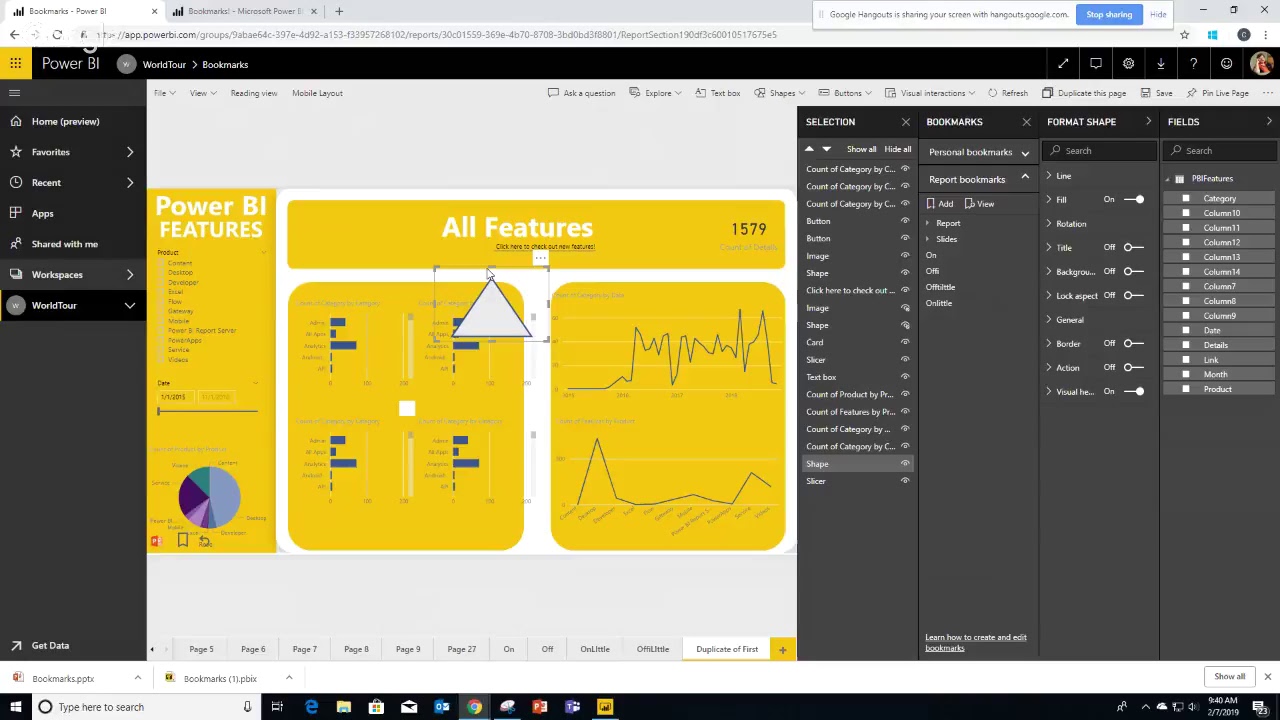Open Learn how to create bookmarks link
The image size is (1280, 720).
[976, 642]
